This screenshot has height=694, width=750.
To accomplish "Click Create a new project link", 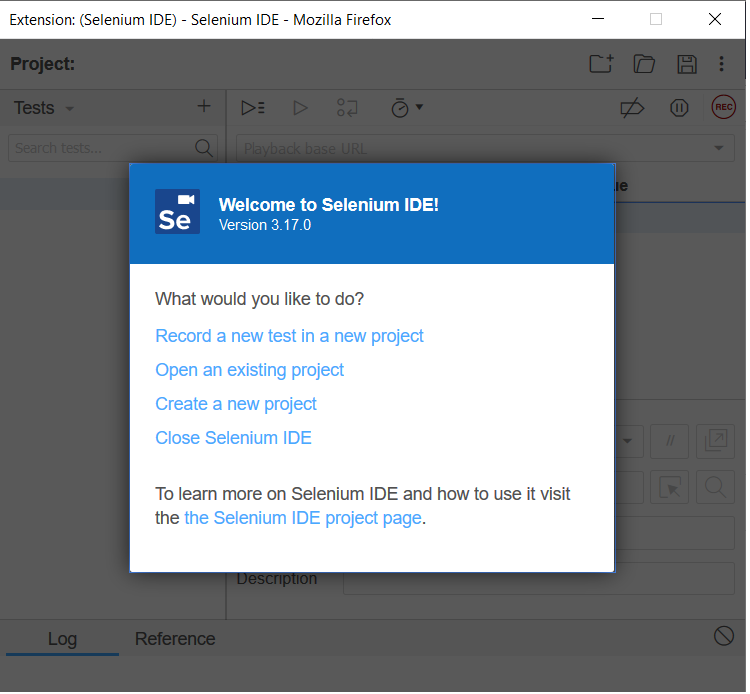I will pyautogui.click(x=236, y=404).
